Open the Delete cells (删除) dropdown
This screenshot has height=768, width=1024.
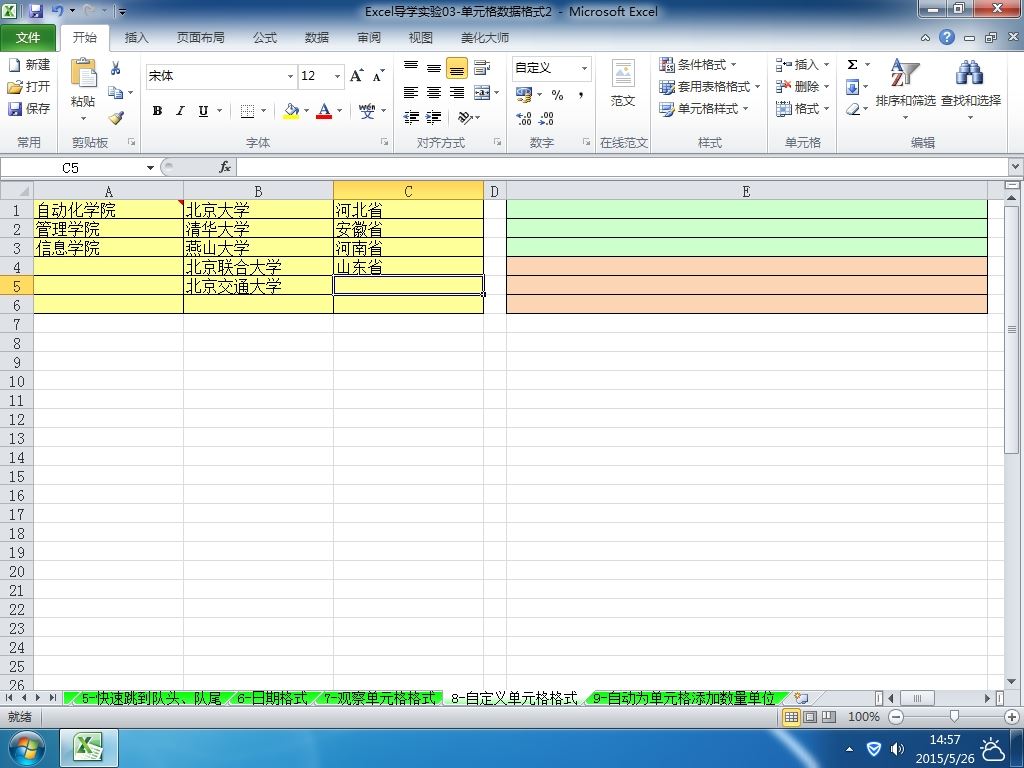[826, 87]
